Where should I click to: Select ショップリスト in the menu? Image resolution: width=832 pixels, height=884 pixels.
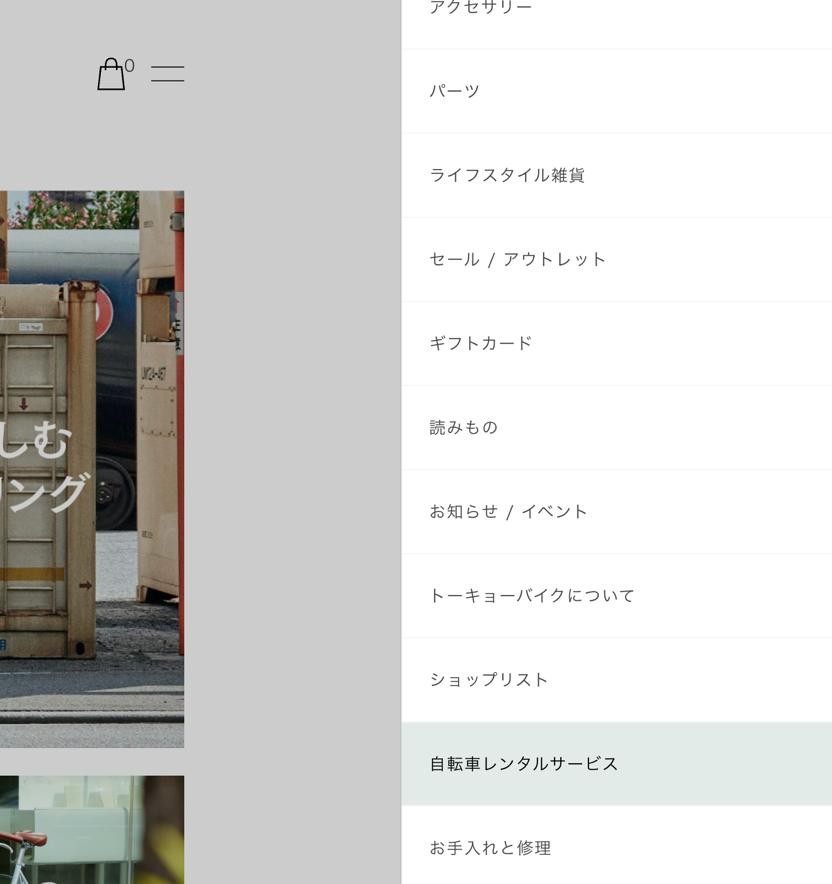489,679
